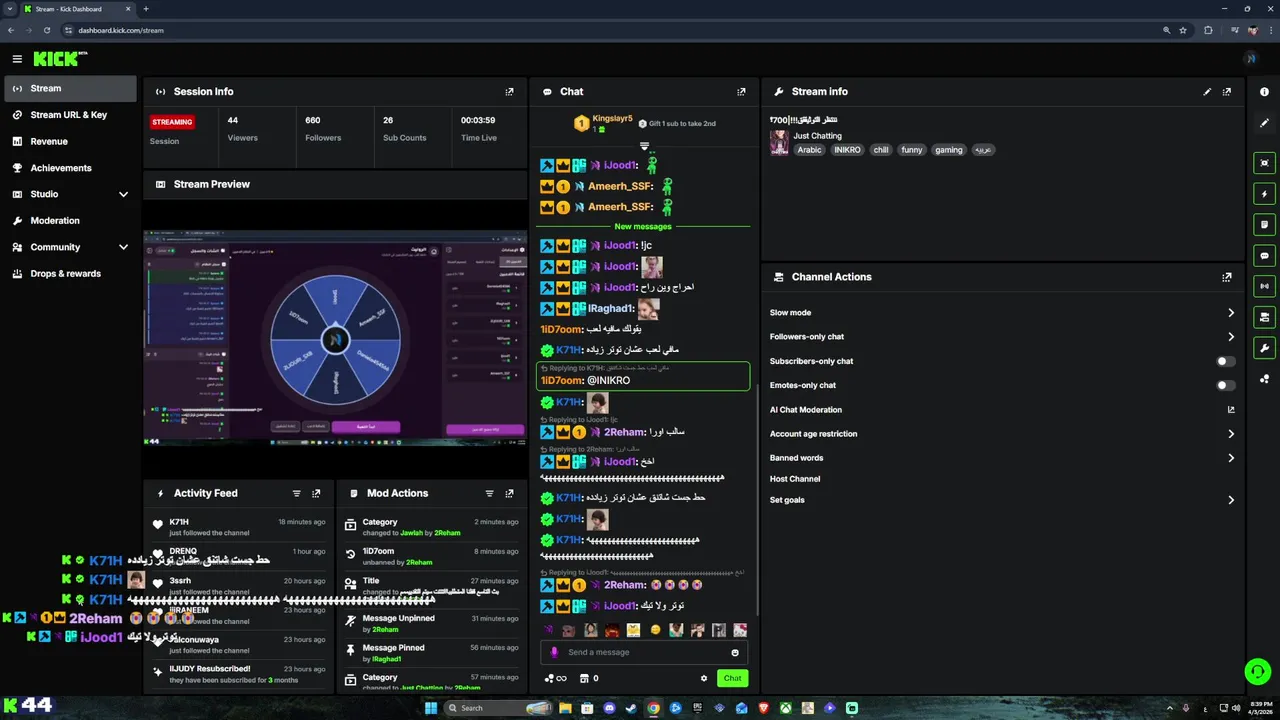
Task: Toggle activity feed lightning widget in sidebar
Action: [1265, 194]
